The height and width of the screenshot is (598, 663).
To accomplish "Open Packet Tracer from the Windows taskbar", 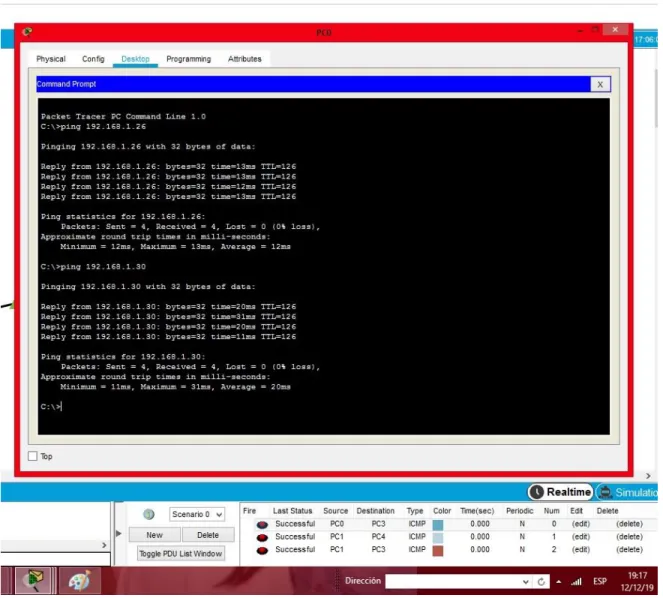I will click(x=35, y=581).
